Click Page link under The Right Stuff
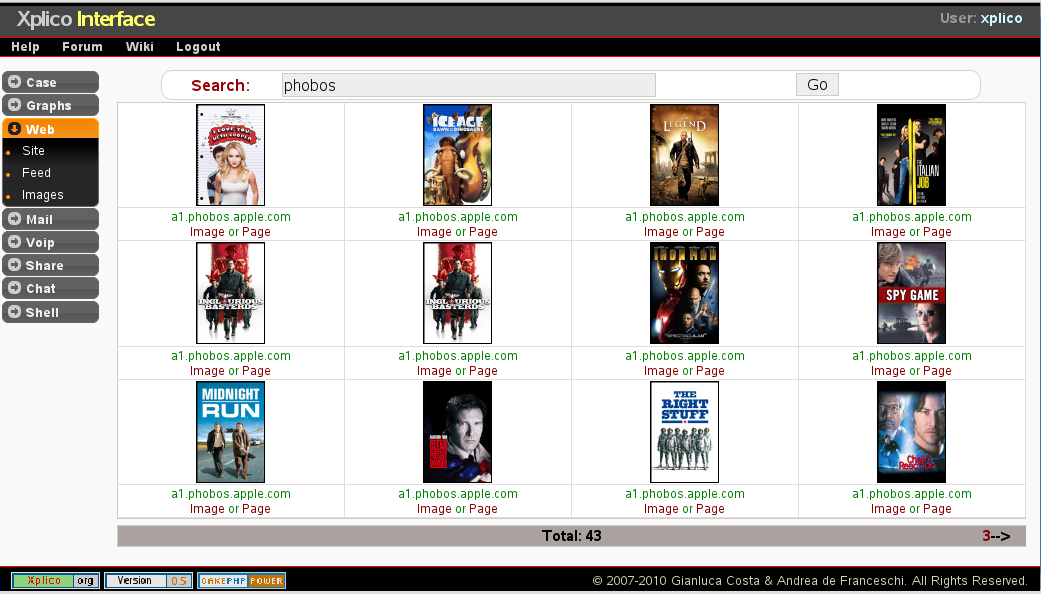The width and height of the screenshot is (1041, 594). click(x=710, y=509)
